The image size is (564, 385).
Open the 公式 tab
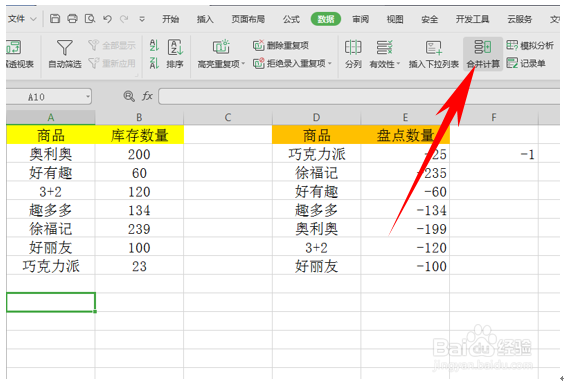click(x=291, y=19)
